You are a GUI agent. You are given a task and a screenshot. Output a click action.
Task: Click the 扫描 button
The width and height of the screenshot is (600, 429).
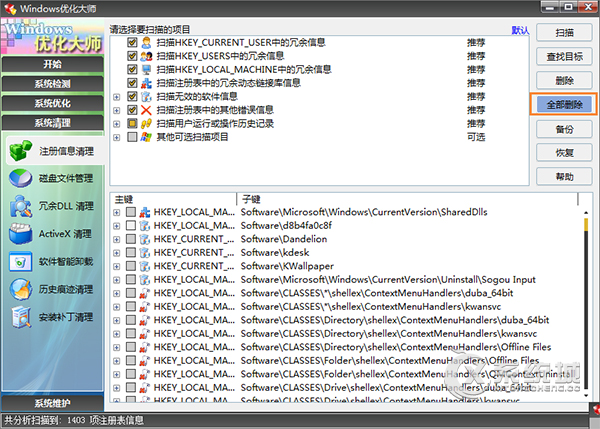(x=564, y=33)
